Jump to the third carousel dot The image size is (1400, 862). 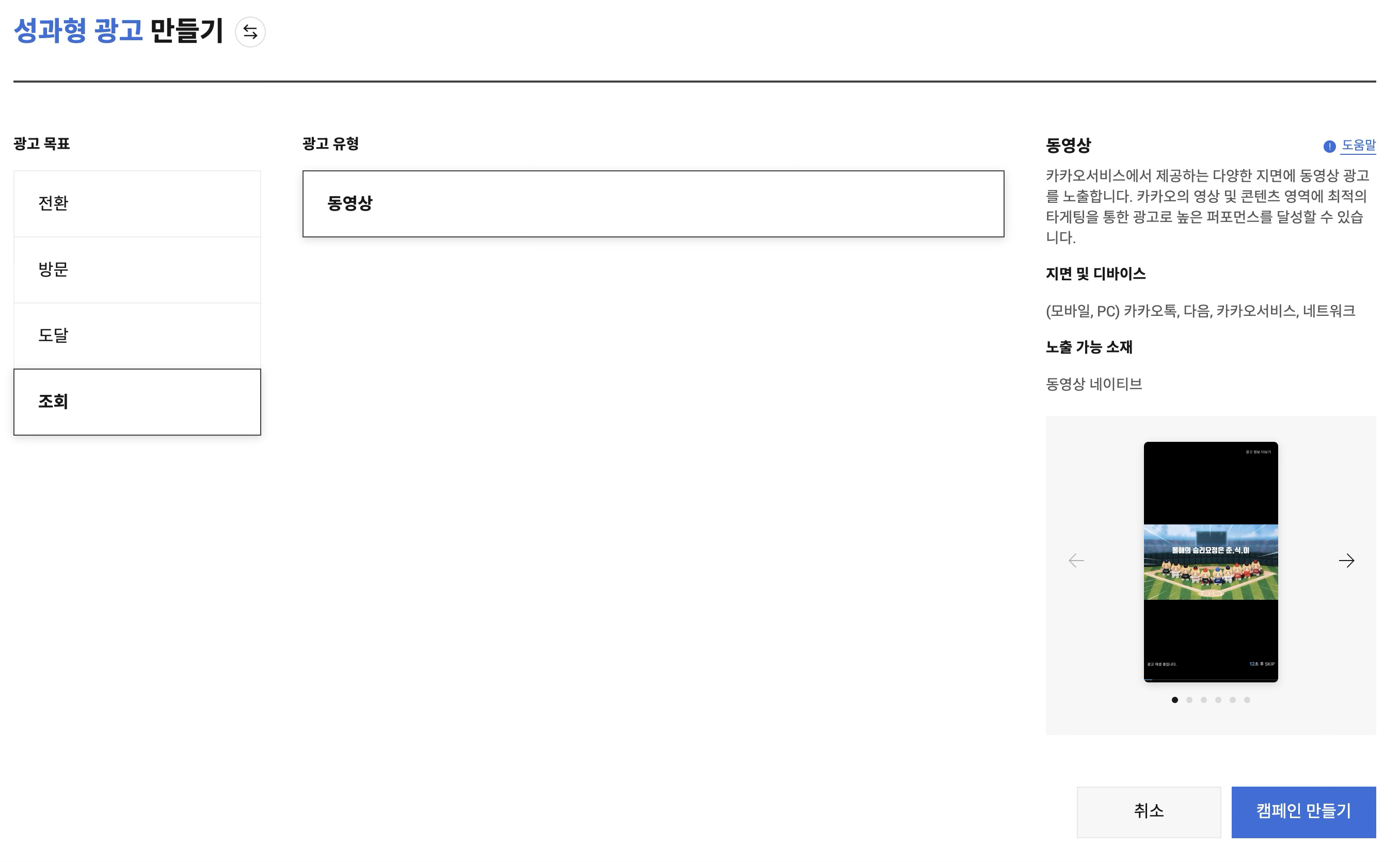click(1203, 699)
